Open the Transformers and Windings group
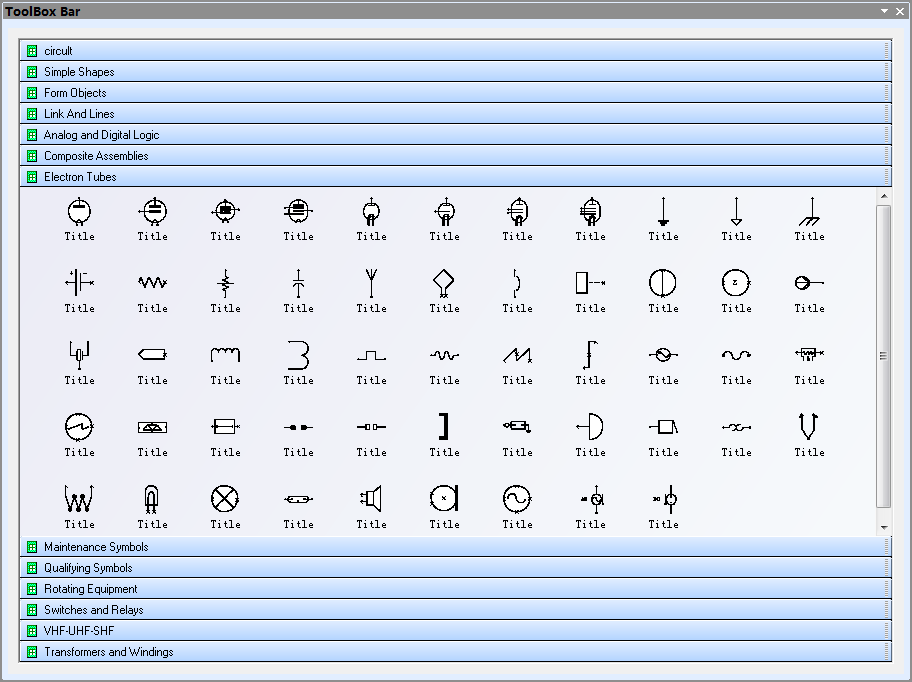912x682 pixels. (108, 652)
